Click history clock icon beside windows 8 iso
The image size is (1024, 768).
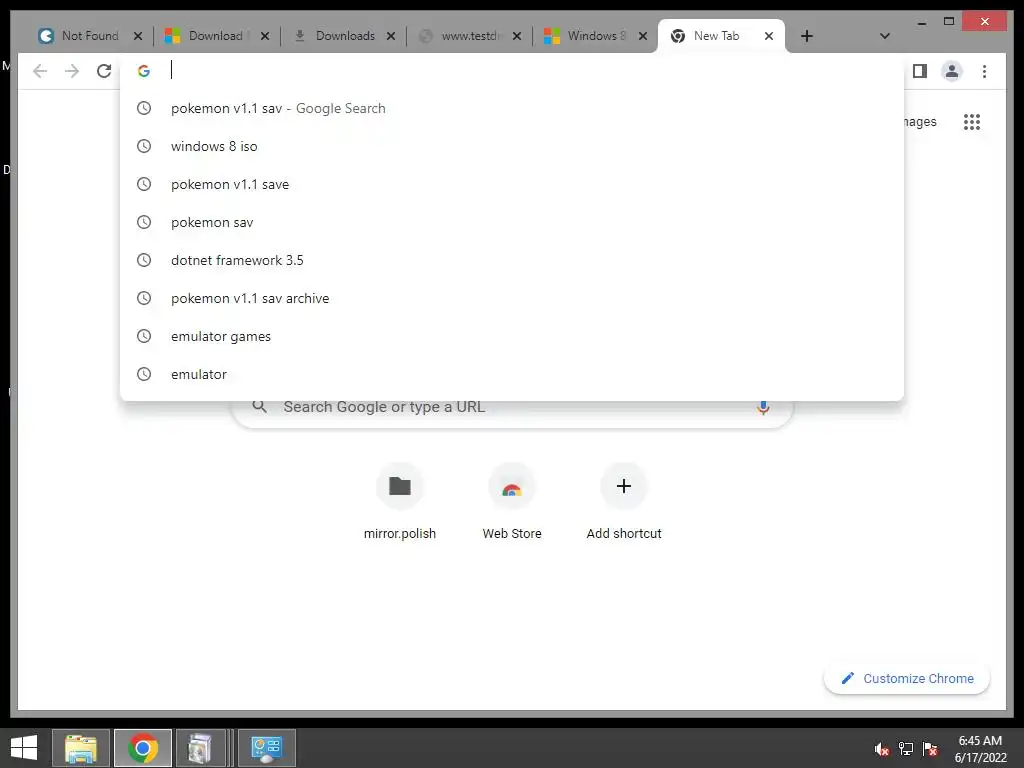pyautogui.click(x=144, y=146)
